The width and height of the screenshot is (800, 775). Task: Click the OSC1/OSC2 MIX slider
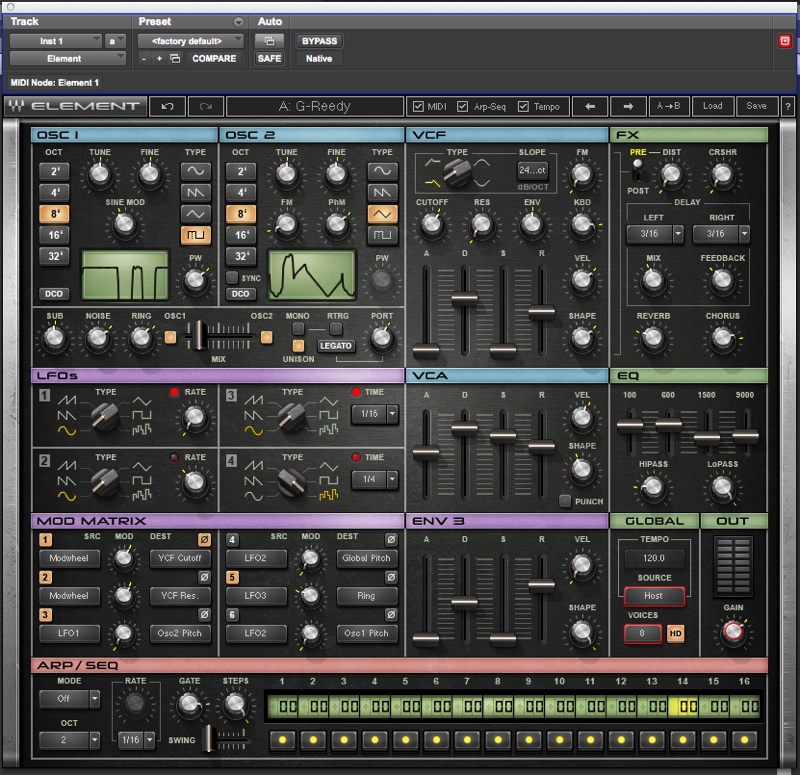(199, 335)
